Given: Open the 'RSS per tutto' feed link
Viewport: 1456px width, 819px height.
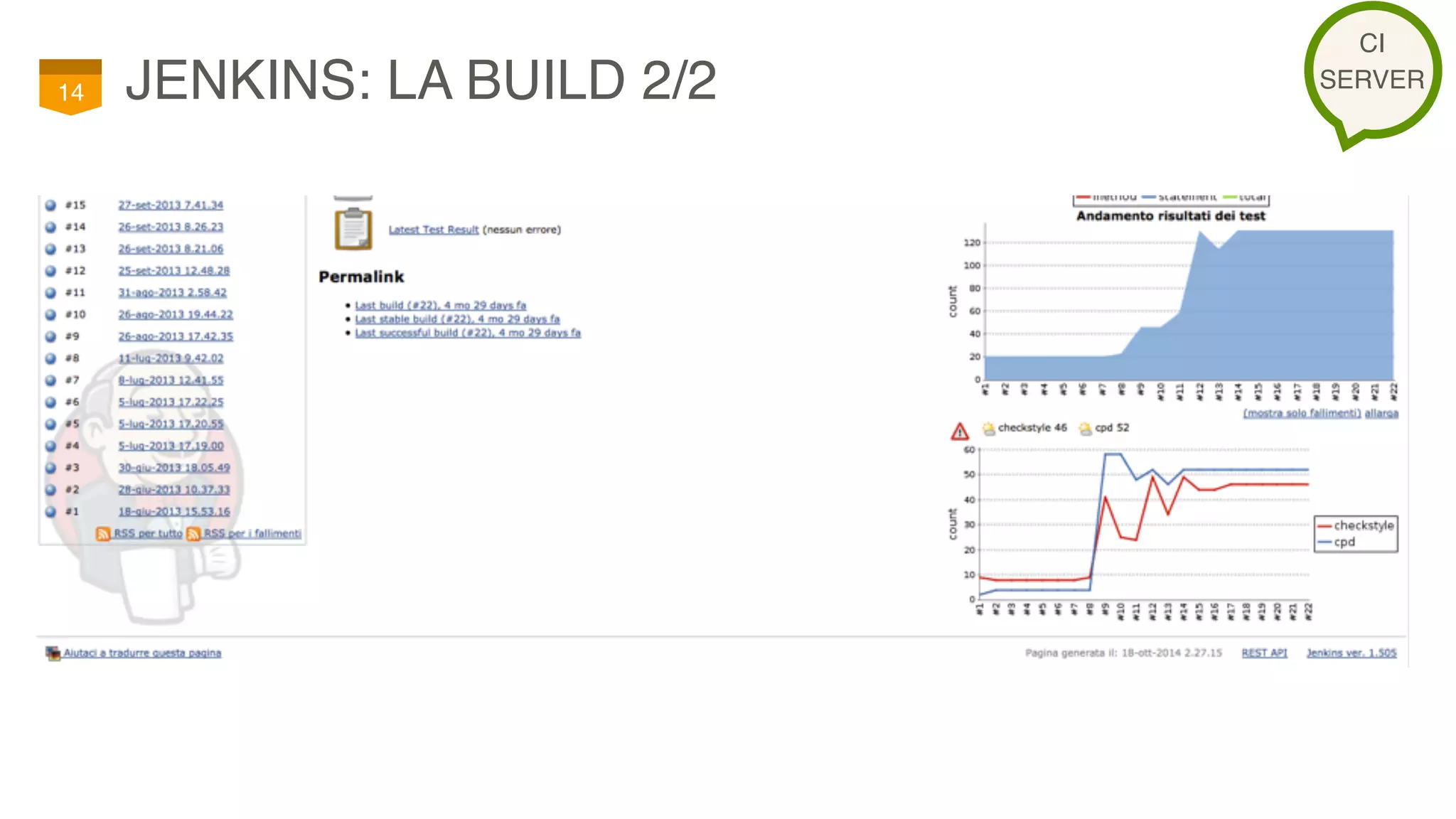Looking at the screenshot, I should tap(148, 533).
